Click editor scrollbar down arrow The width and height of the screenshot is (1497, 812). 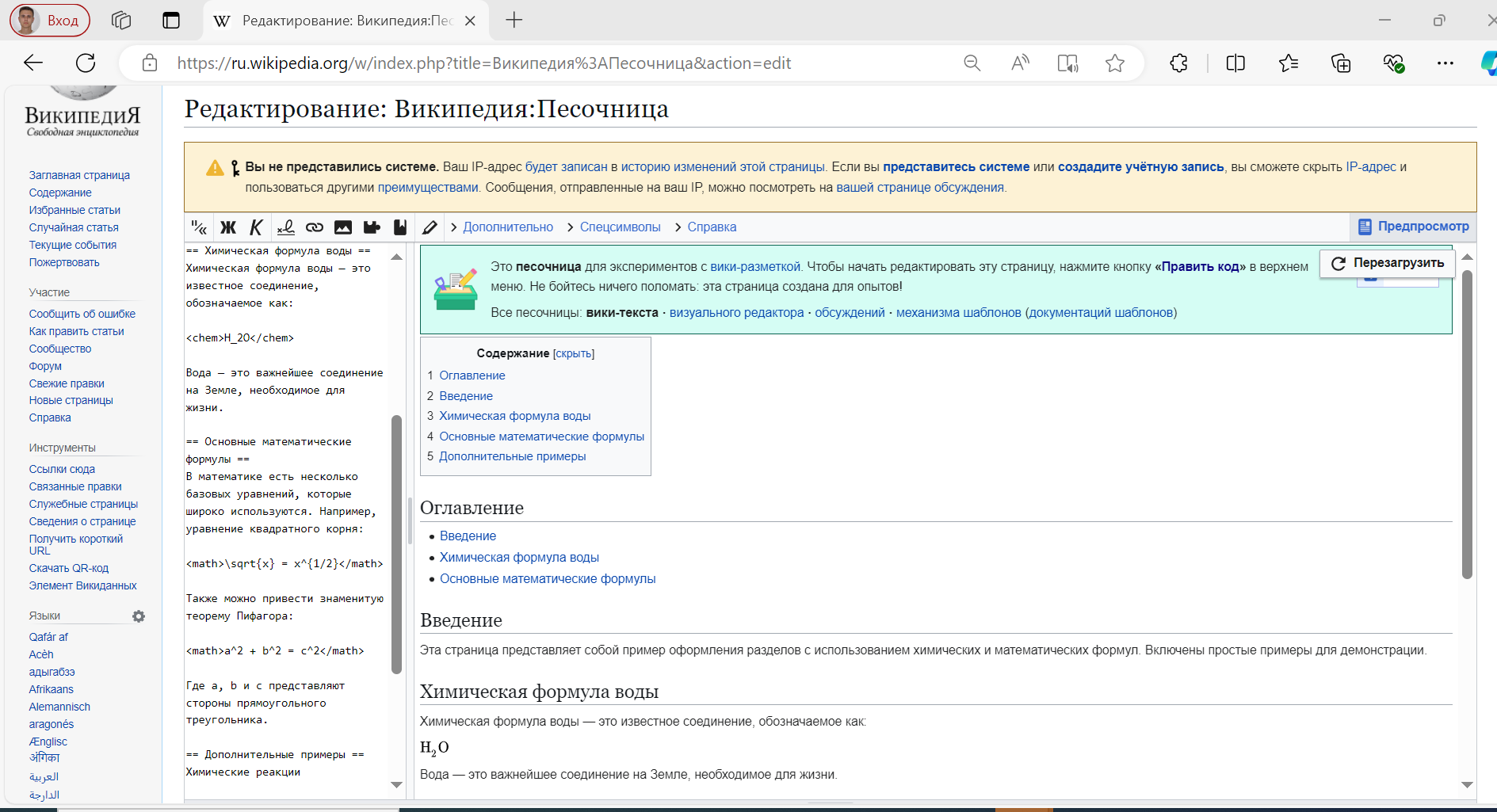point(396,785)
